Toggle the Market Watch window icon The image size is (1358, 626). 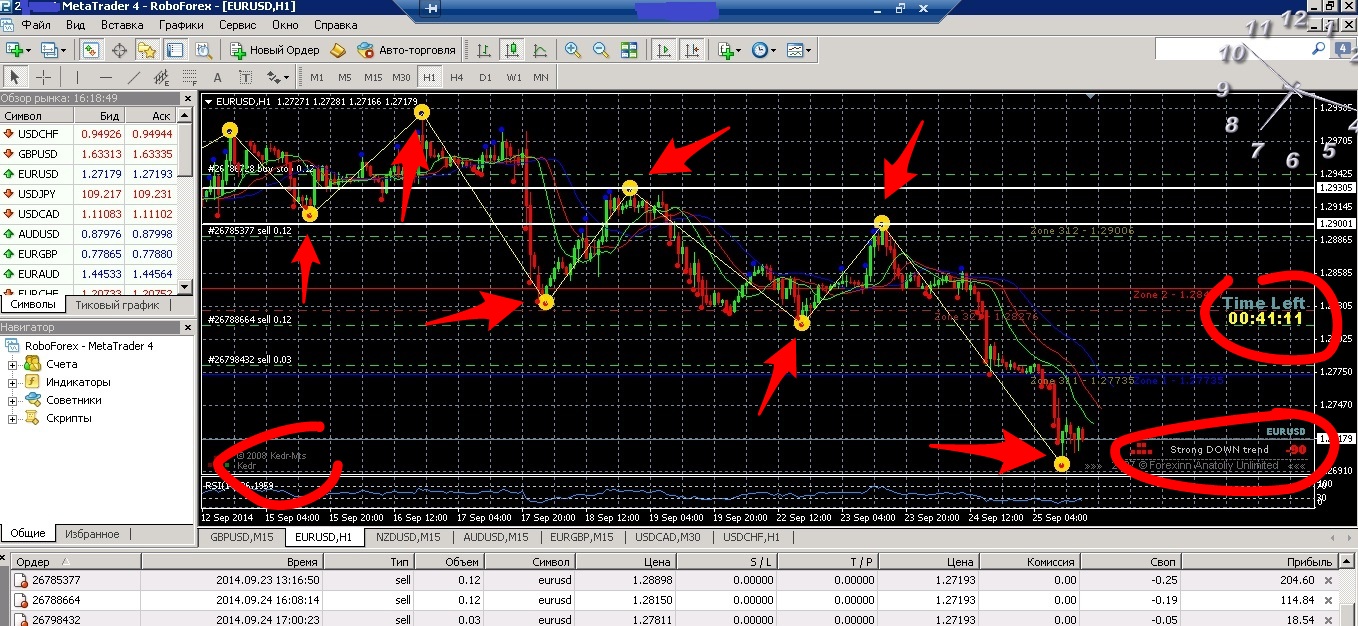coord(91,50)
